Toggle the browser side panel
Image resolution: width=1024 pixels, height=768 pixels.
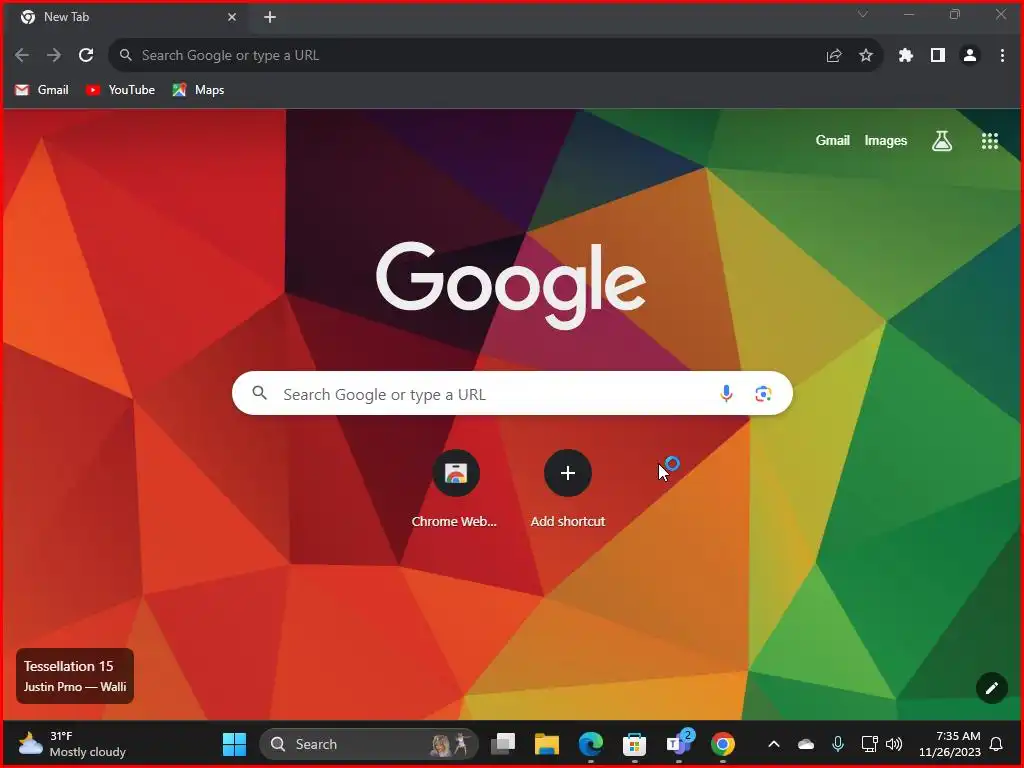938,56
